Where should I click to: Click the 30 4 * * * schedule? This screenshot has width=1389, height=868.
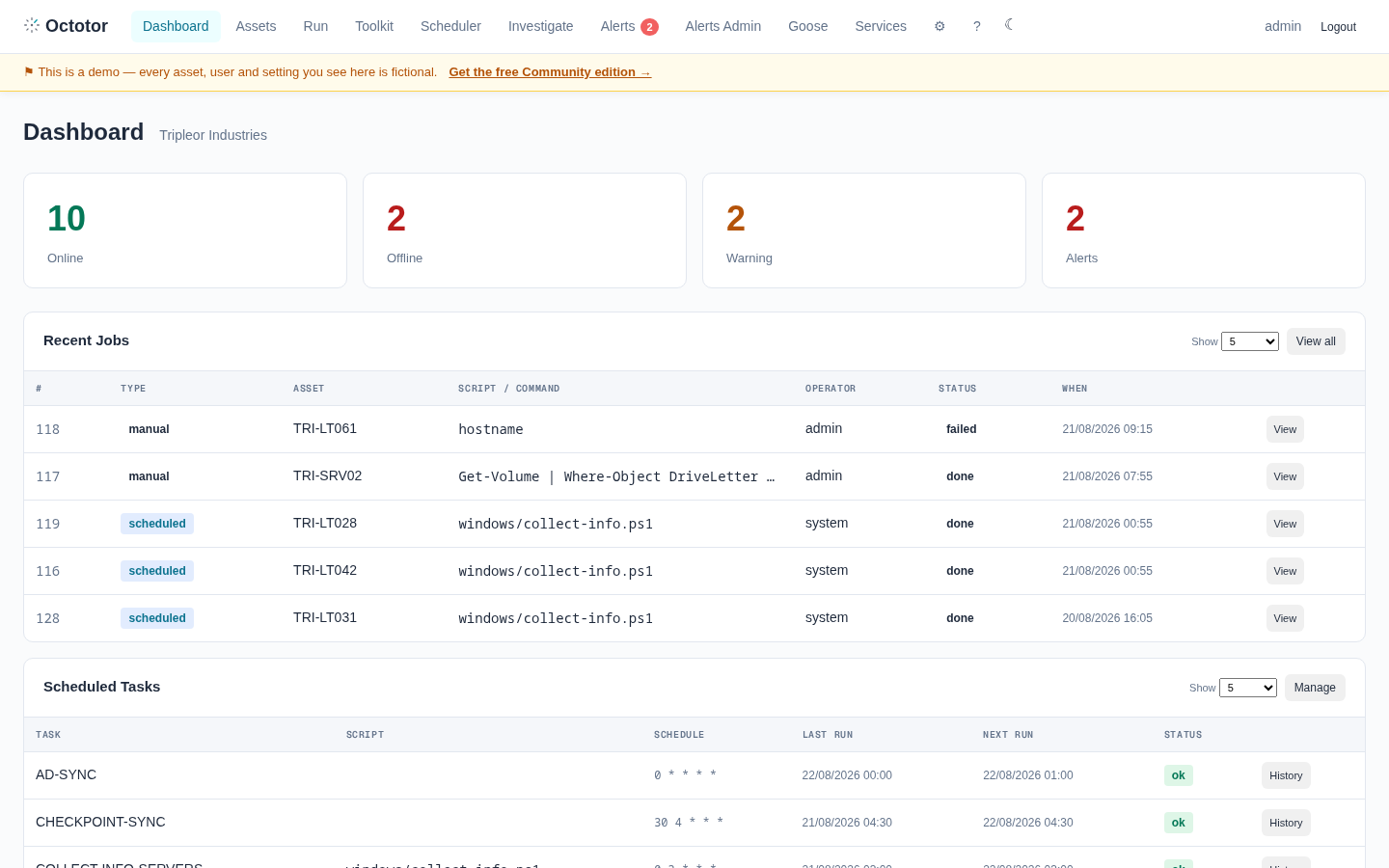[x=689, y=823]
